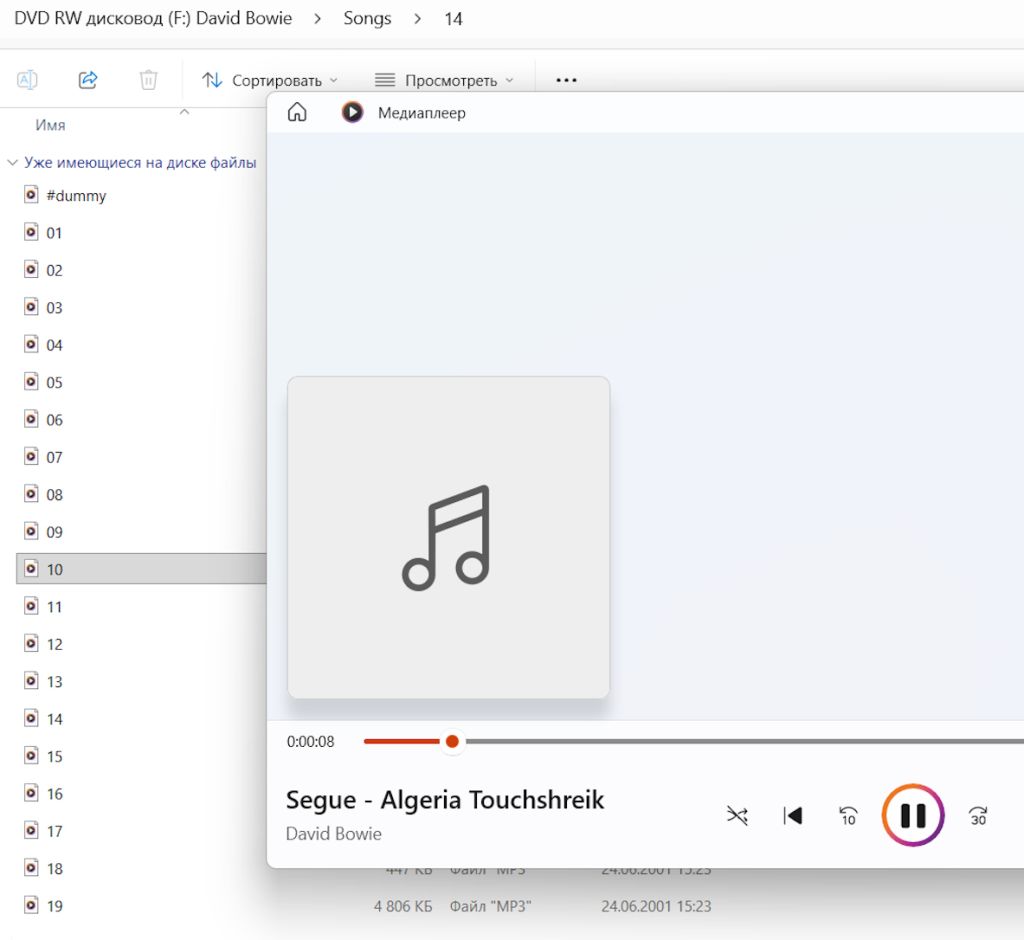Click the Songs breadcrumb segment
1024x940 pixels.
367,18
